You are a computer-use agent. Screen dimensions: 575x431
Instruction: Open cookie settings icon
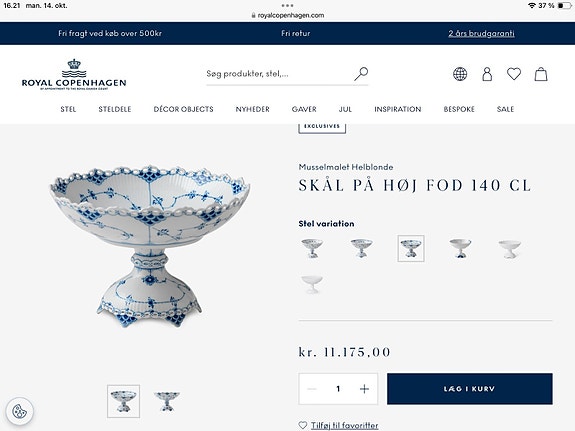tap(19, 412)
